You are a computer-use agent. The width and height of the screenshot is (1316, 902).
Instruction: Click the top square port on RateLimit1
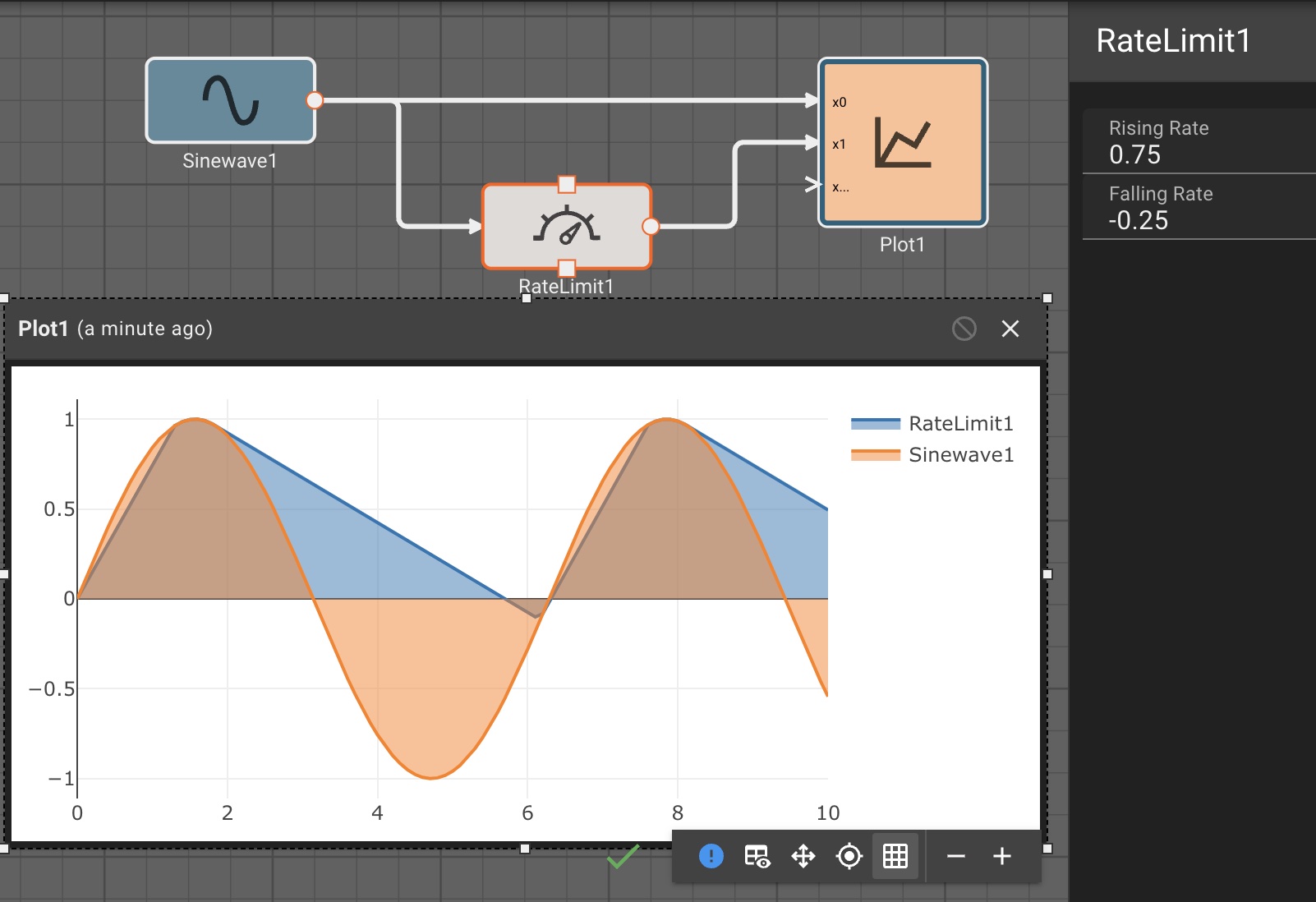(567, 184)
